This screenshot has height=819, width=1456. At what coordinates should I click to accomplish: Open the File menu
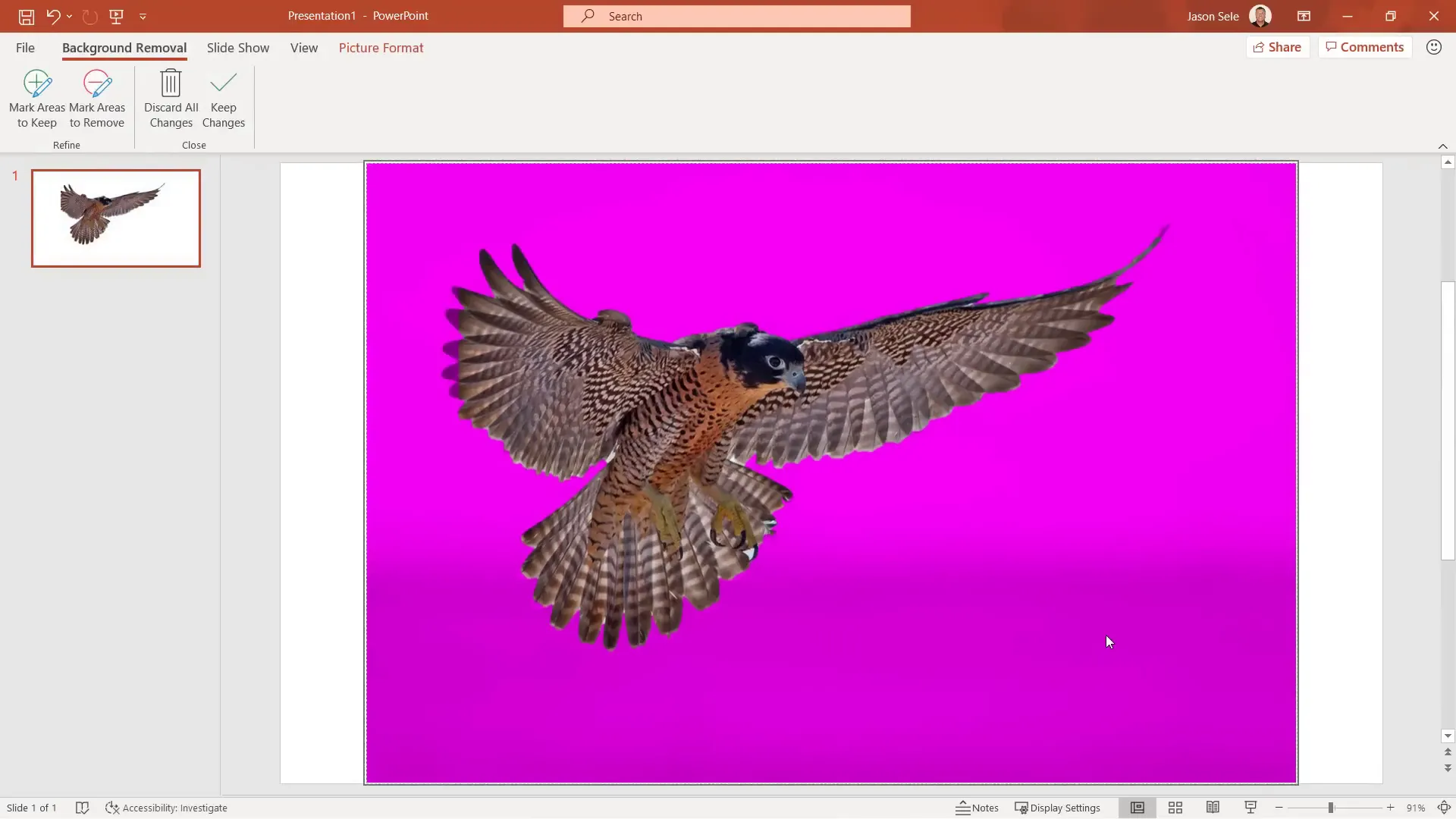(25, 48)
